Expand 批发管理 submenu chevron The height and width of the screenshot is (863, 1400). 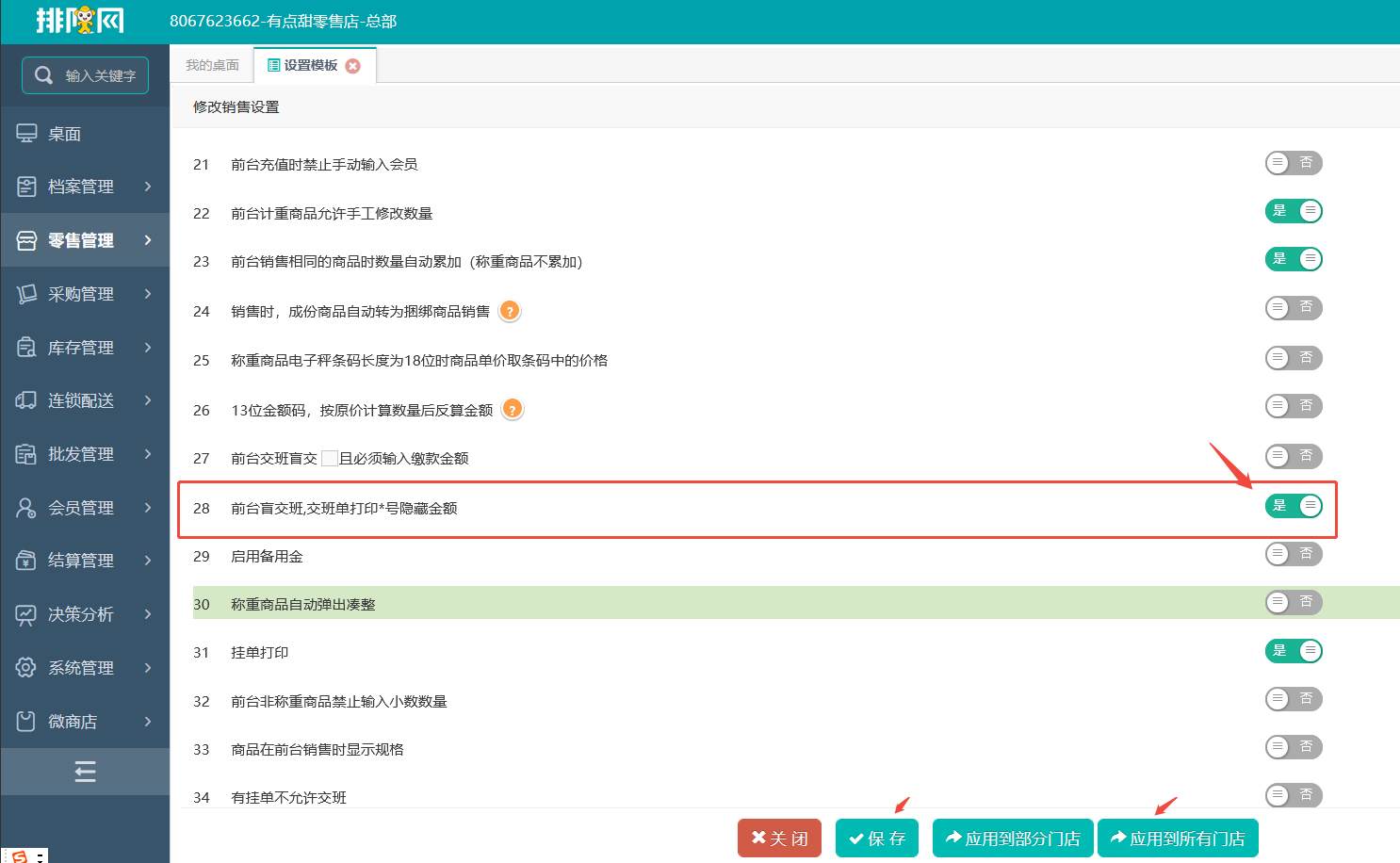tap(148, 454)
